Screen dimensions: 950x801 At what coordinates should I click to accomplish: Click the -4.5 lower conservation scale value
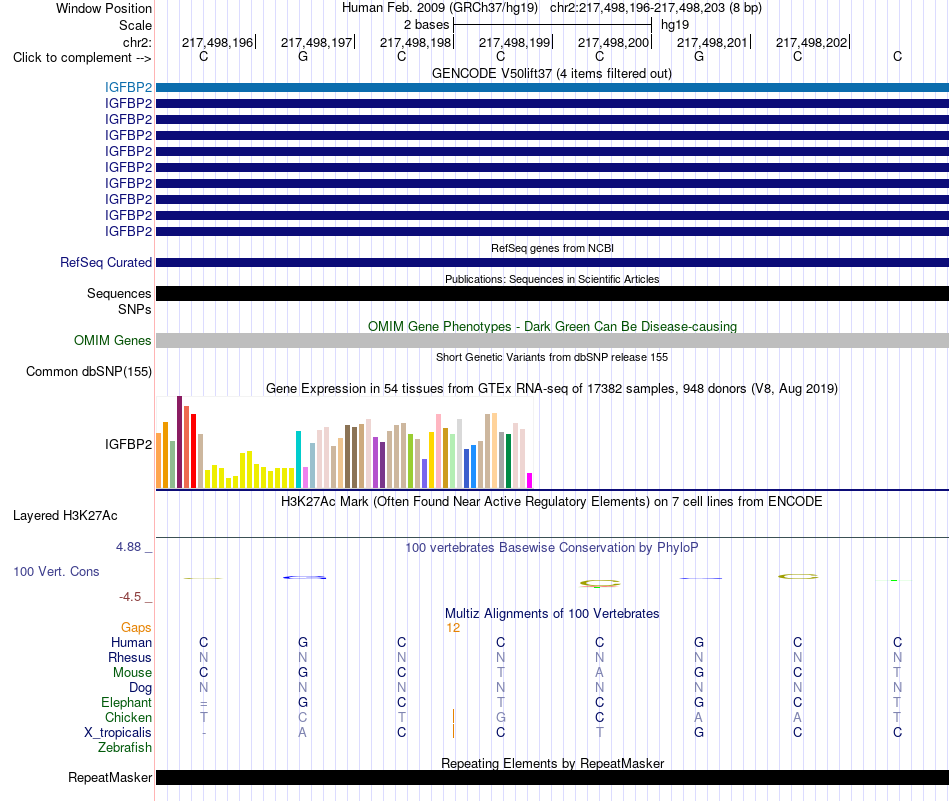pos(130,597)
